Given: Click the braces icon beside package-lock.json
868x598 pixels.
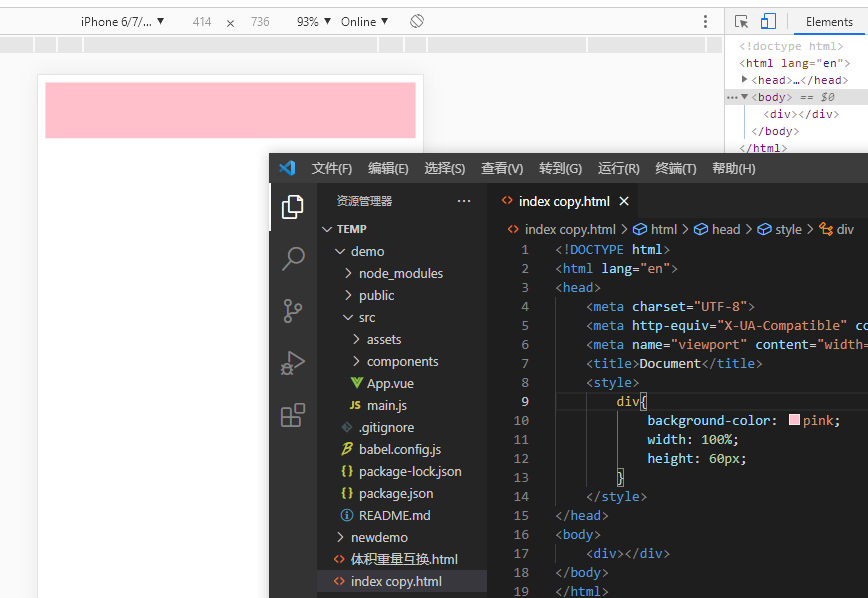Looking at the screenshot, I should pos(347,471).
